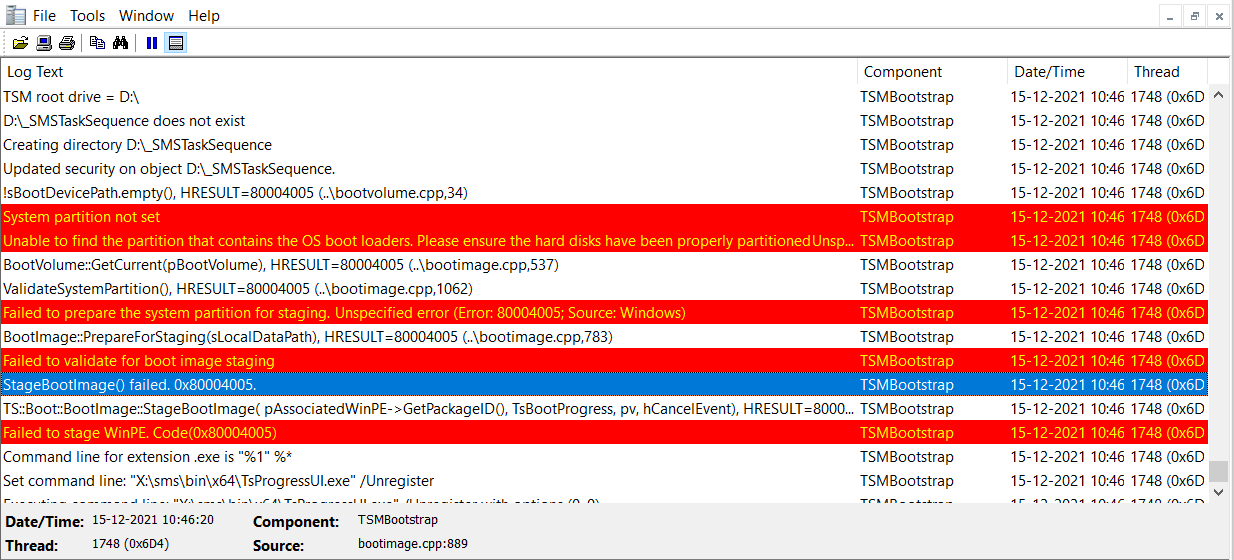This screenshot has height=560, width=1234.
Task: Click the CMTrace application icon beside File
Action: click(15, 15)
